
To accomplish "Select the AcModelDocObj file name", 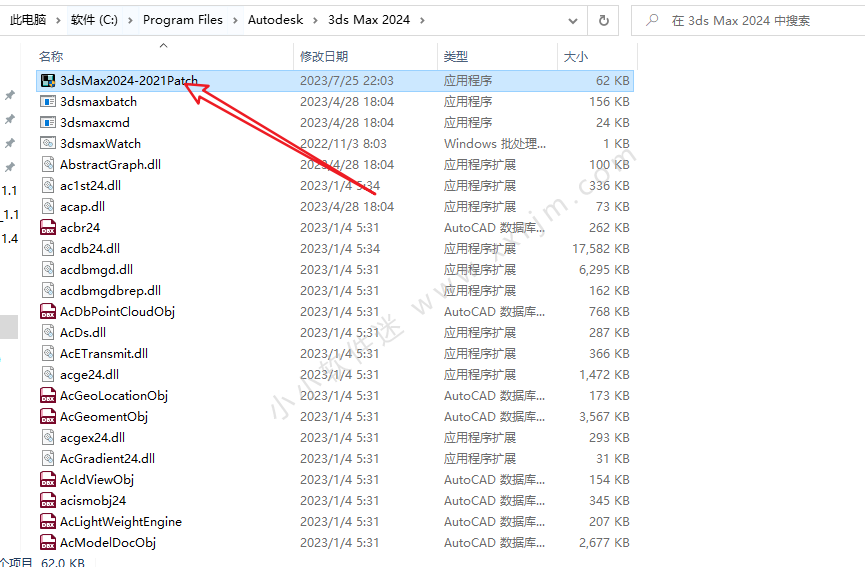I will pyautogui.click(x=108, y=542).
